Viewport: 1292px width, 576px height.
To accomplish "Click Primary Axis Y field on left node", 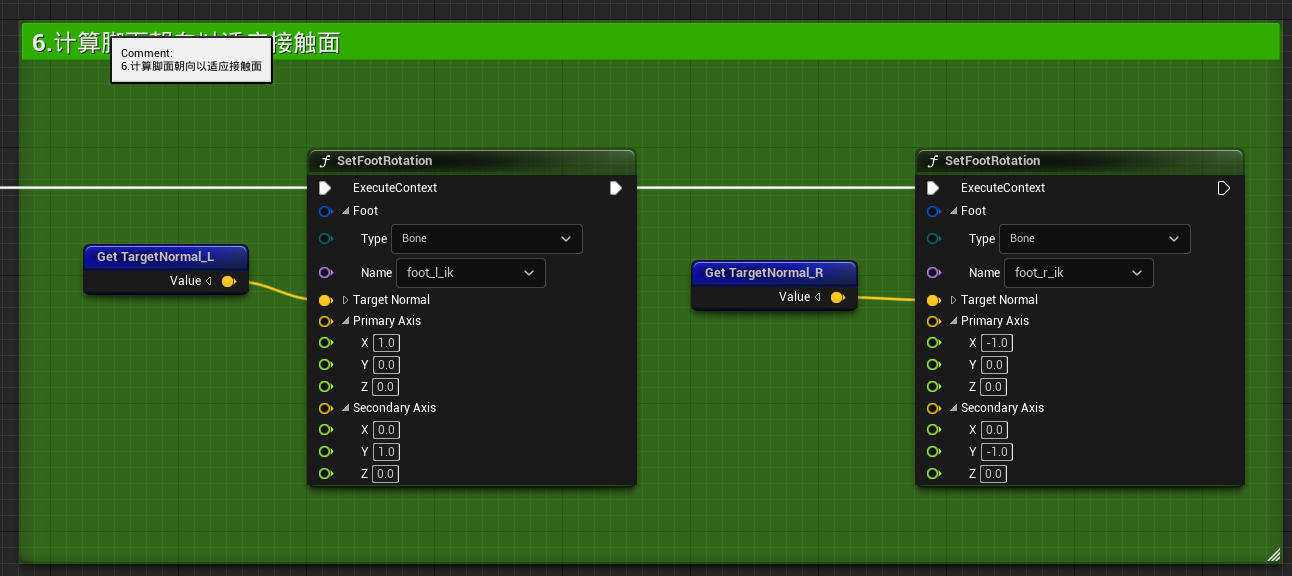I will [386, 365].
